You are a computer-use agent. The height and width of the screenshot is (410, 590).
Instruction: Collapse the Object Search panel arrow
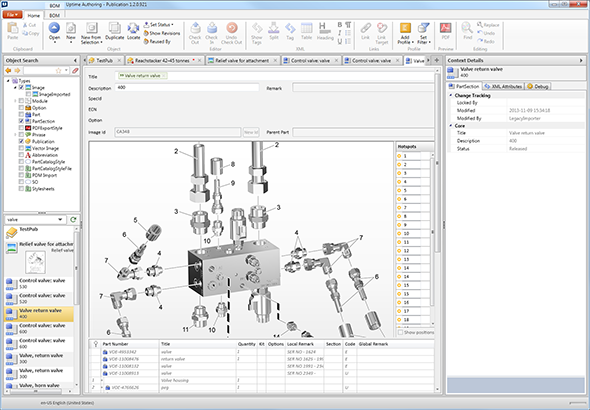(x=75, y=60)
